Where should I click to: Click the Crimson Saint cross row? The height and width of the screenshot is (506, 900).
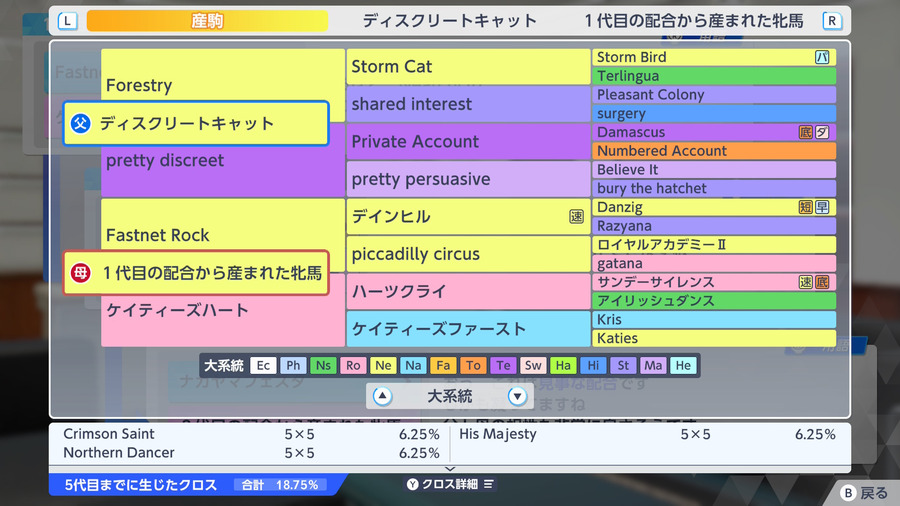coord(251,434)
